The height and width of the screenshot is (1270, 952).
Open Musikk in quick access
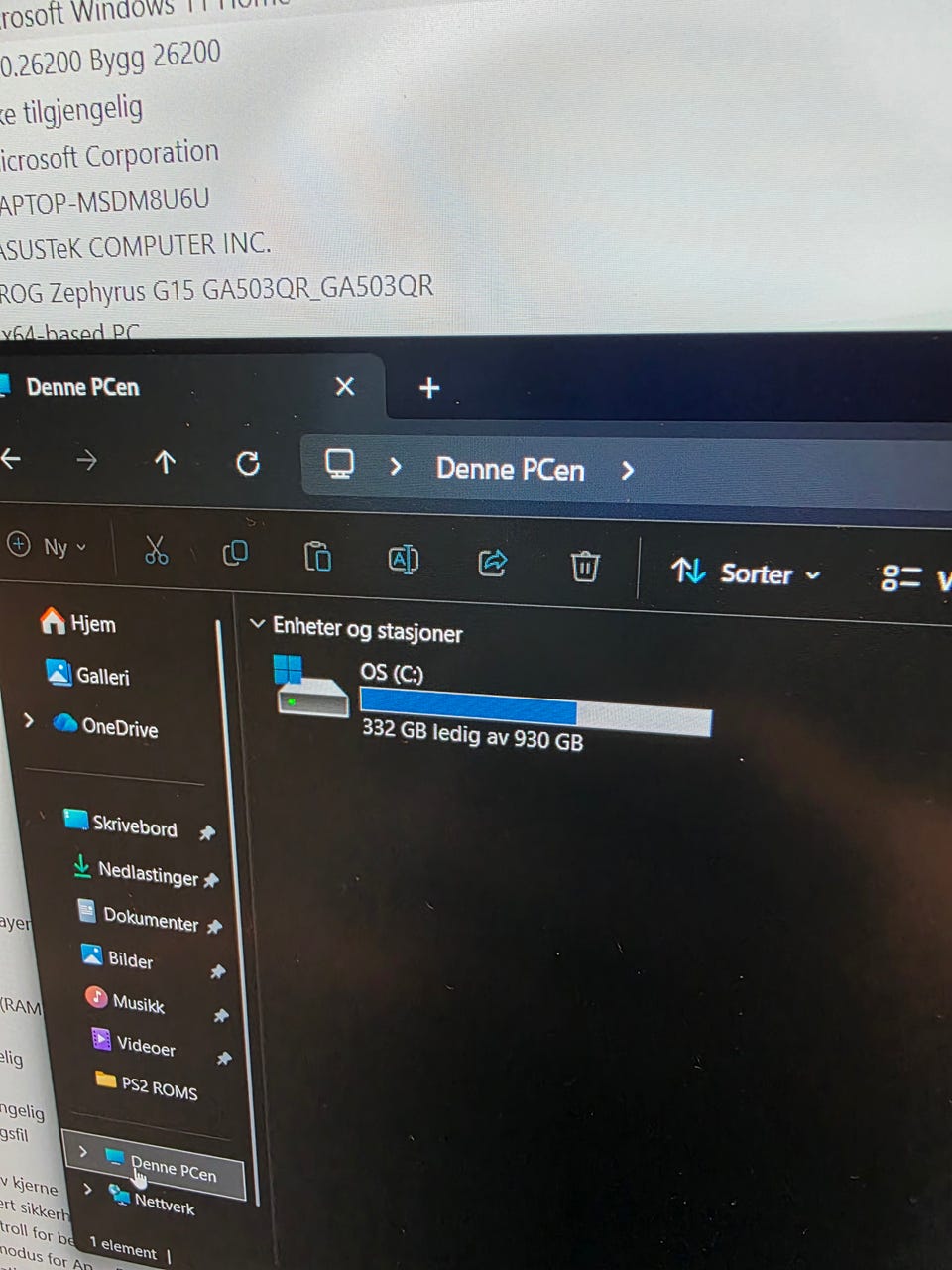point(125,1001)
